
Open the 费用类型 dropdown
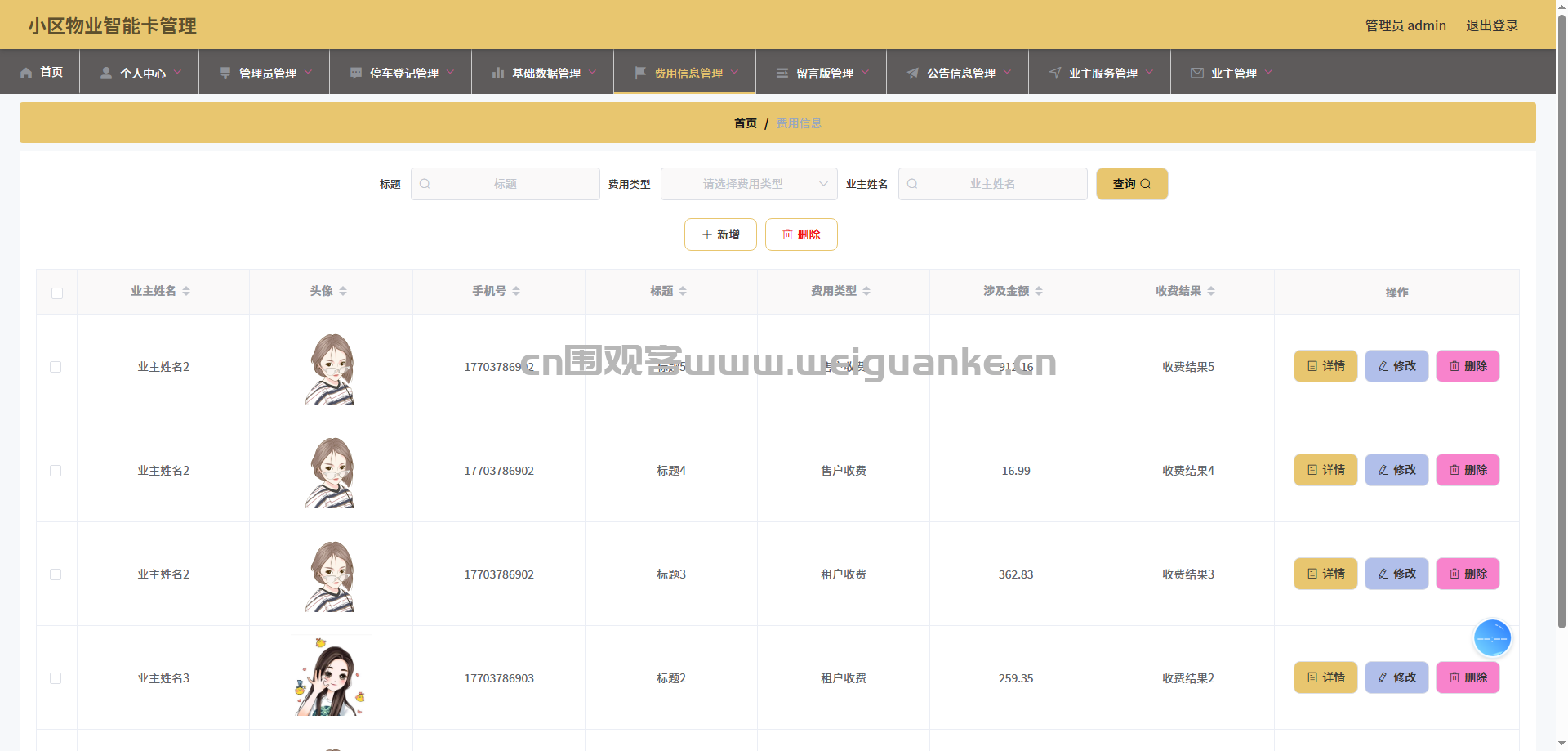tap(748, 184)
